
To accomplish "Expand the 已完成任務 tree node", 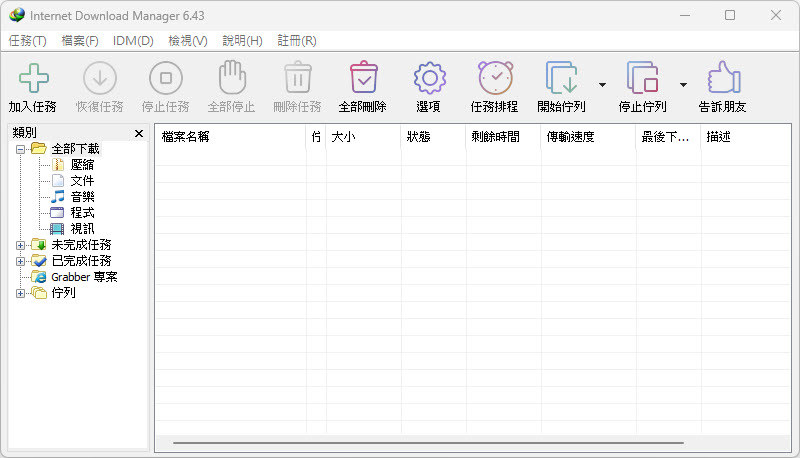I will coord(20,262).
